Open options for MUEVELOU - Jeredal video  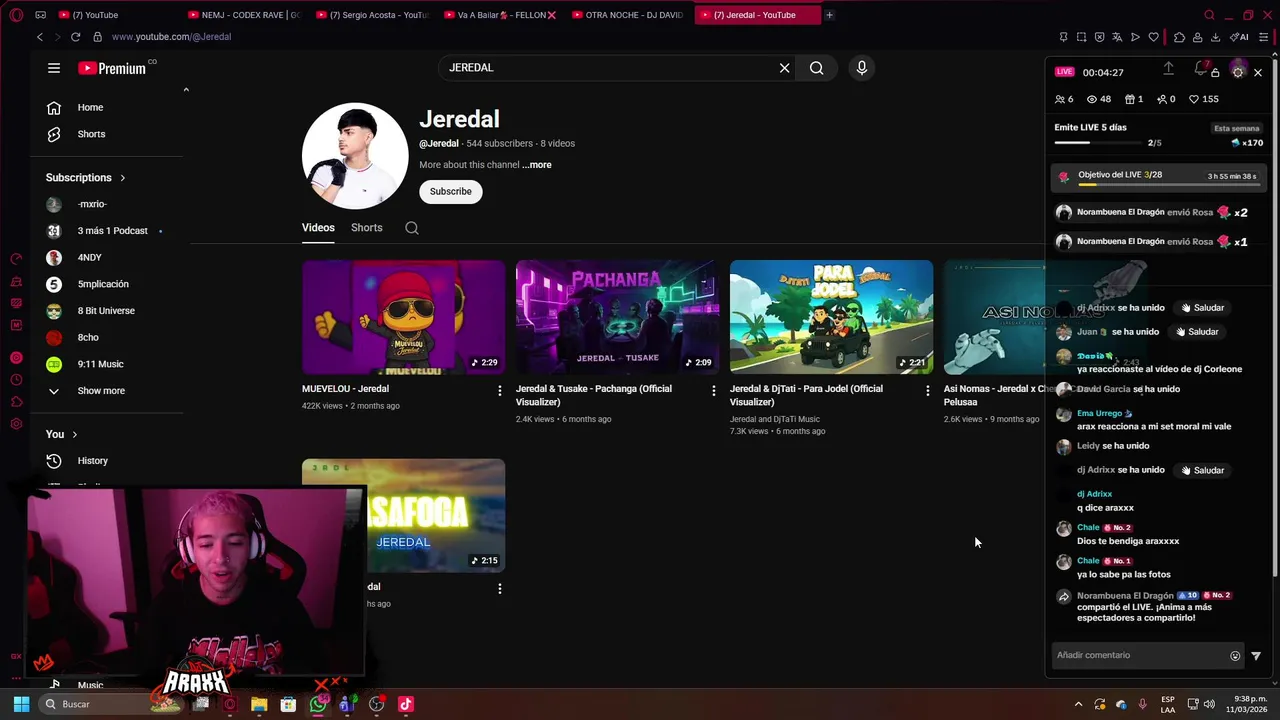pos(500,390)
